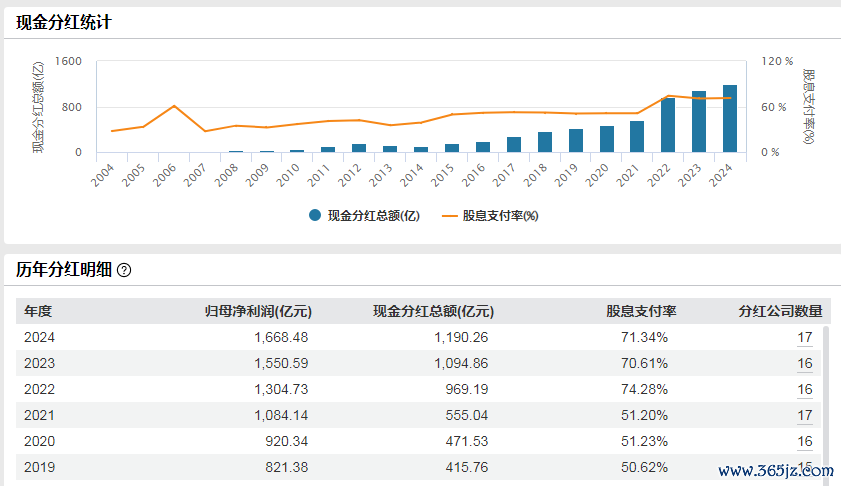Click the 2006 peak on the orange line
The width and height of the screenshot is (841, 486).
click(174, 106)
